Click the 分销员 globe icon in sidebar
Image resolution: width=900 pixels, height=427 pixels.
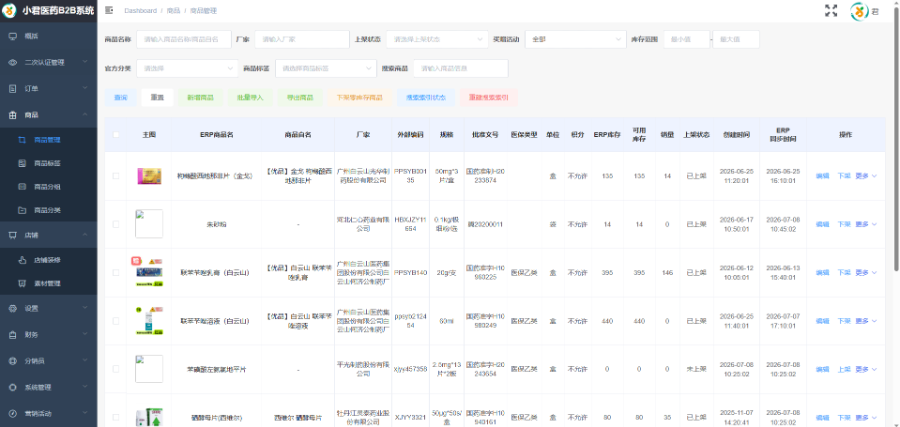(x=13, y=360)
